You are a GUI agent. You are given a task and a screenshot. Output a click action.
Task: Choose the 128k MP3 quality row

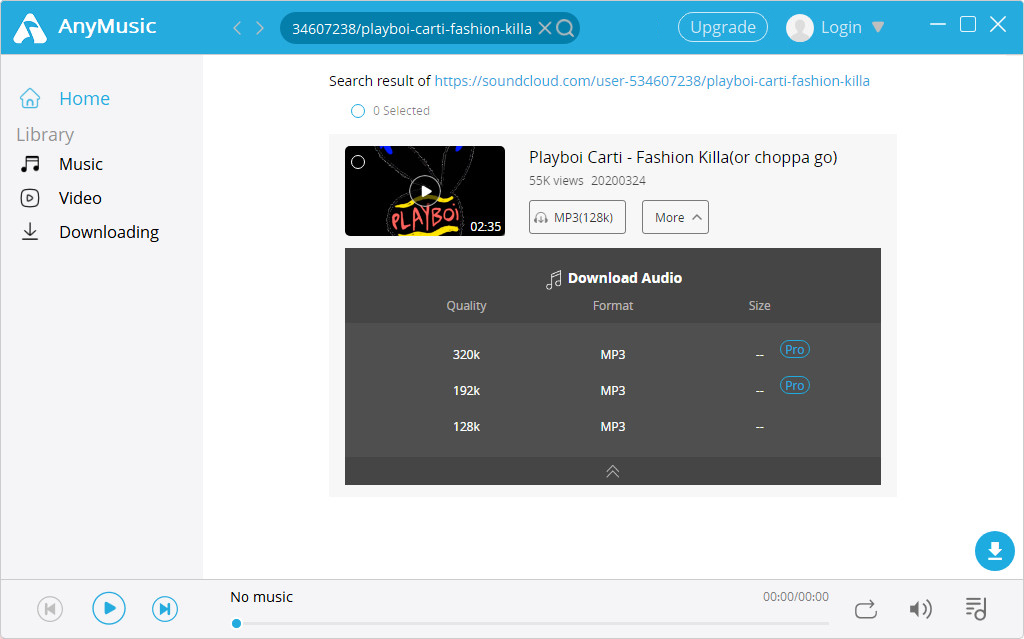(613, 426)
